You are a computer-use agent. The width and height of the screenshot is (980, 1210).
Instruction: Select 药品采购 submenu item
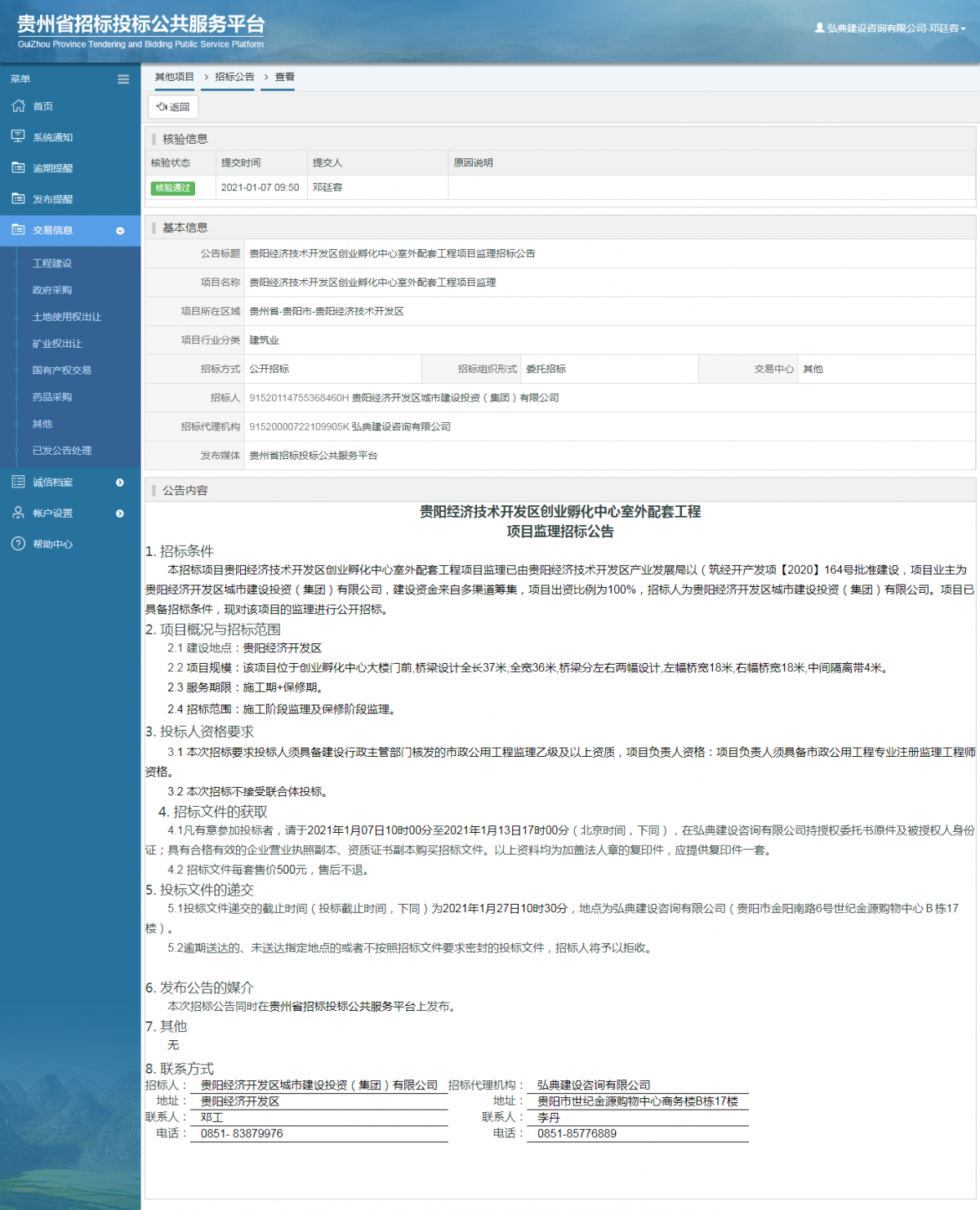[52, 397]
